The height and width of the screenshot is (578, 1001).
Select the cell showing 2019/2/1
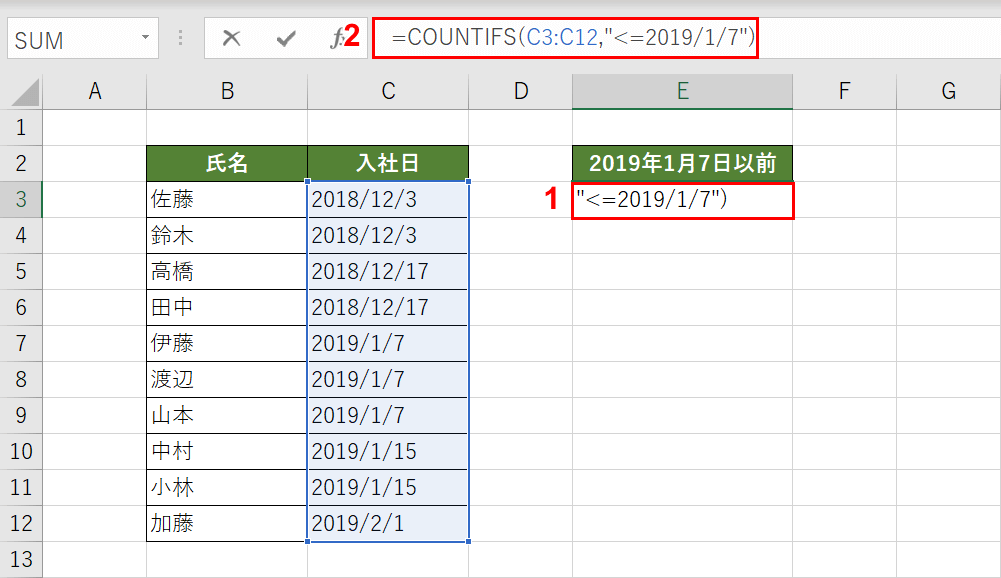click(x=388, y=523)
